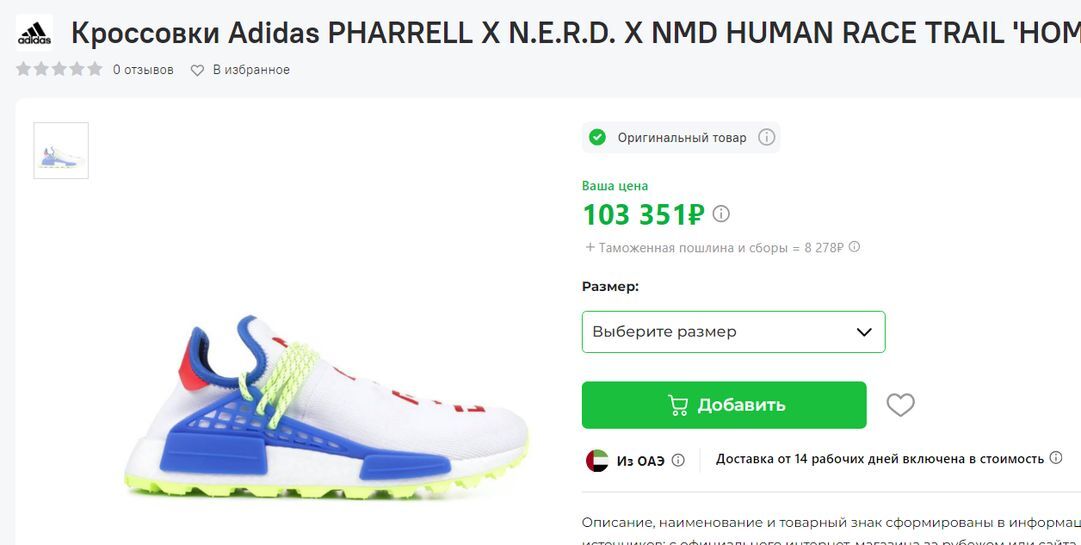Click the В избранное text link

(x=251, y=70)
